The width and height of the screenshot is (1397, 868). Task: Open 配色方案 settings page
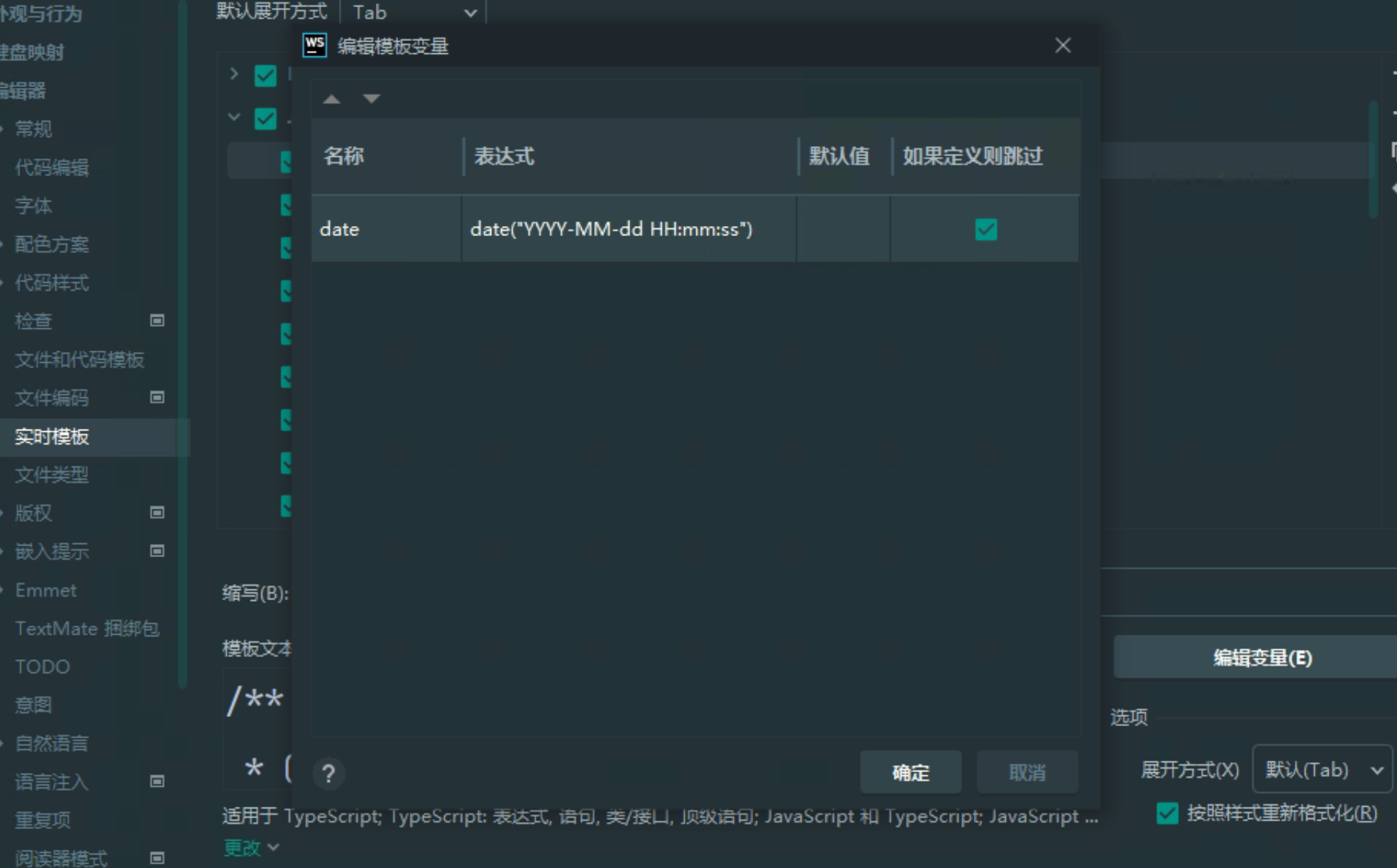coord(52,245)
